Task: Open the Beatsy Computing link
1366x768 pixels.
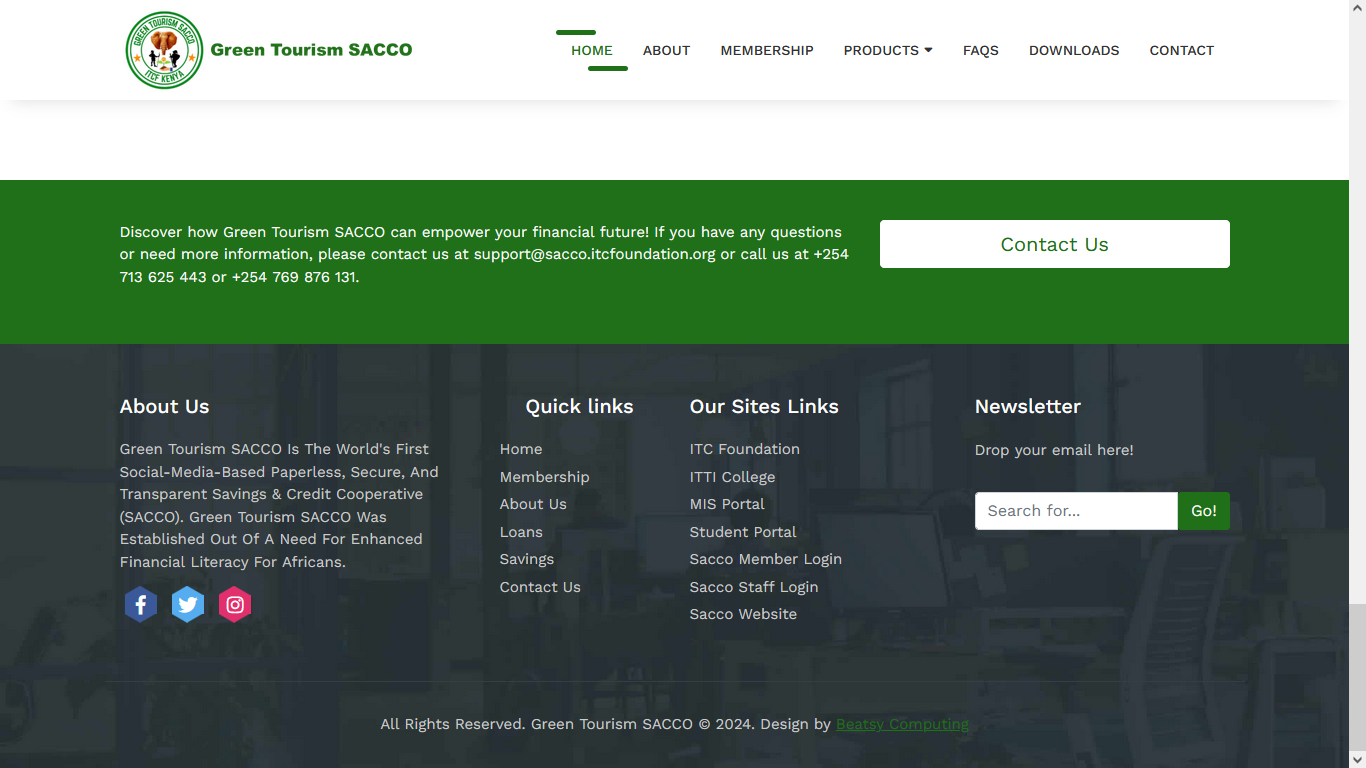Action: click(x=902, y=724)
